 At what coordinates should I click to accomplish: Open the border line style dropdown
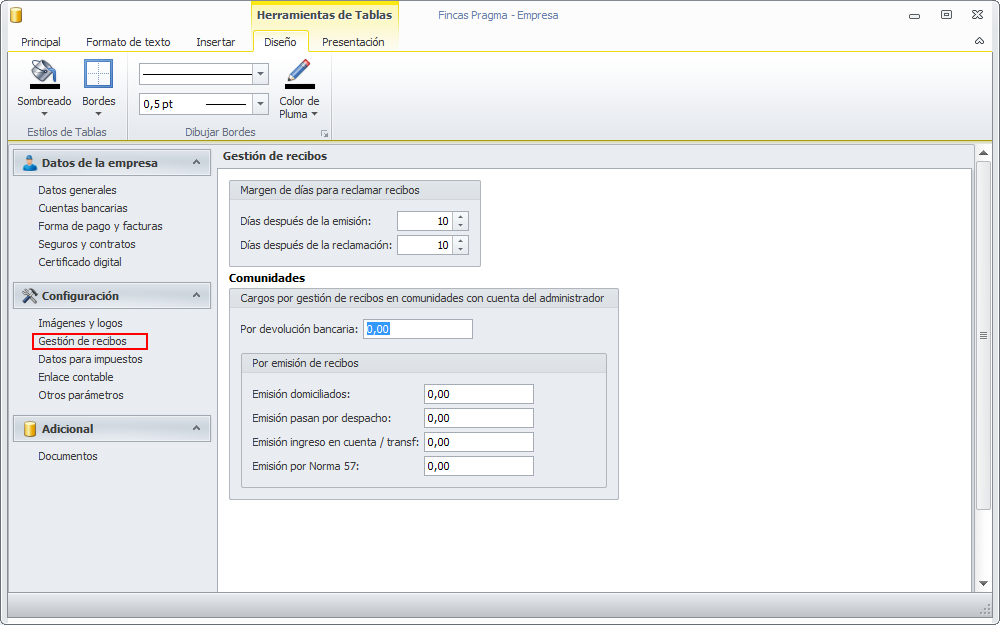pos(261,74)
